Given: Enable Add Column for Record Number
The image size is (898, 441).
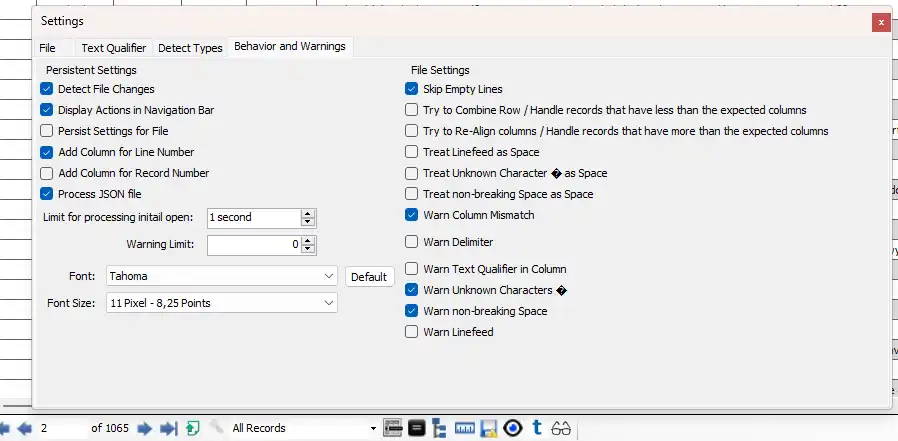Looking at the screenshot, I should (x=46, y=173).
